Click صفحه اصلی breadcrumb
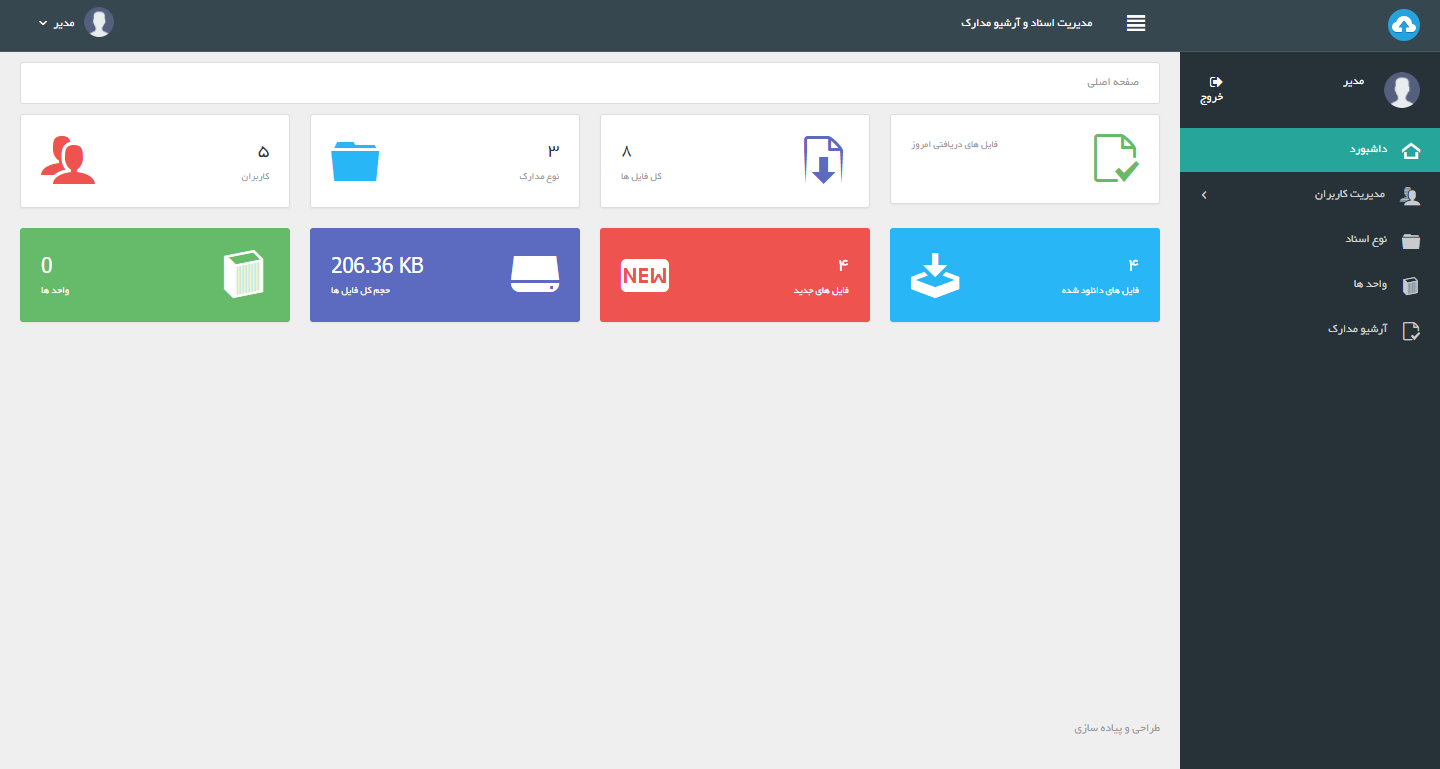The height and width of the screenshot is (769, 1440). [1114, 82]
